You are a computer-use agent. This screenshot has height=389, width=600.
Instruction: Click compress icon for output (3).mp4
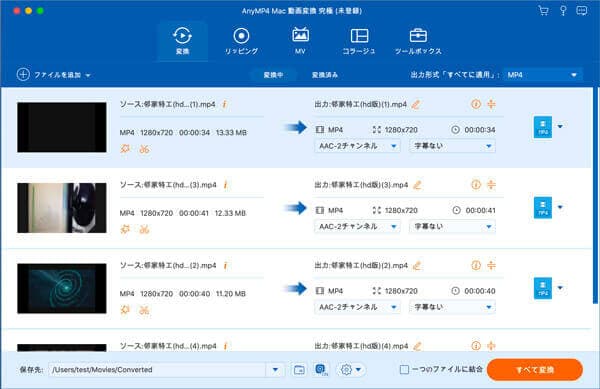pyautogui.click(x=491, y=185)
